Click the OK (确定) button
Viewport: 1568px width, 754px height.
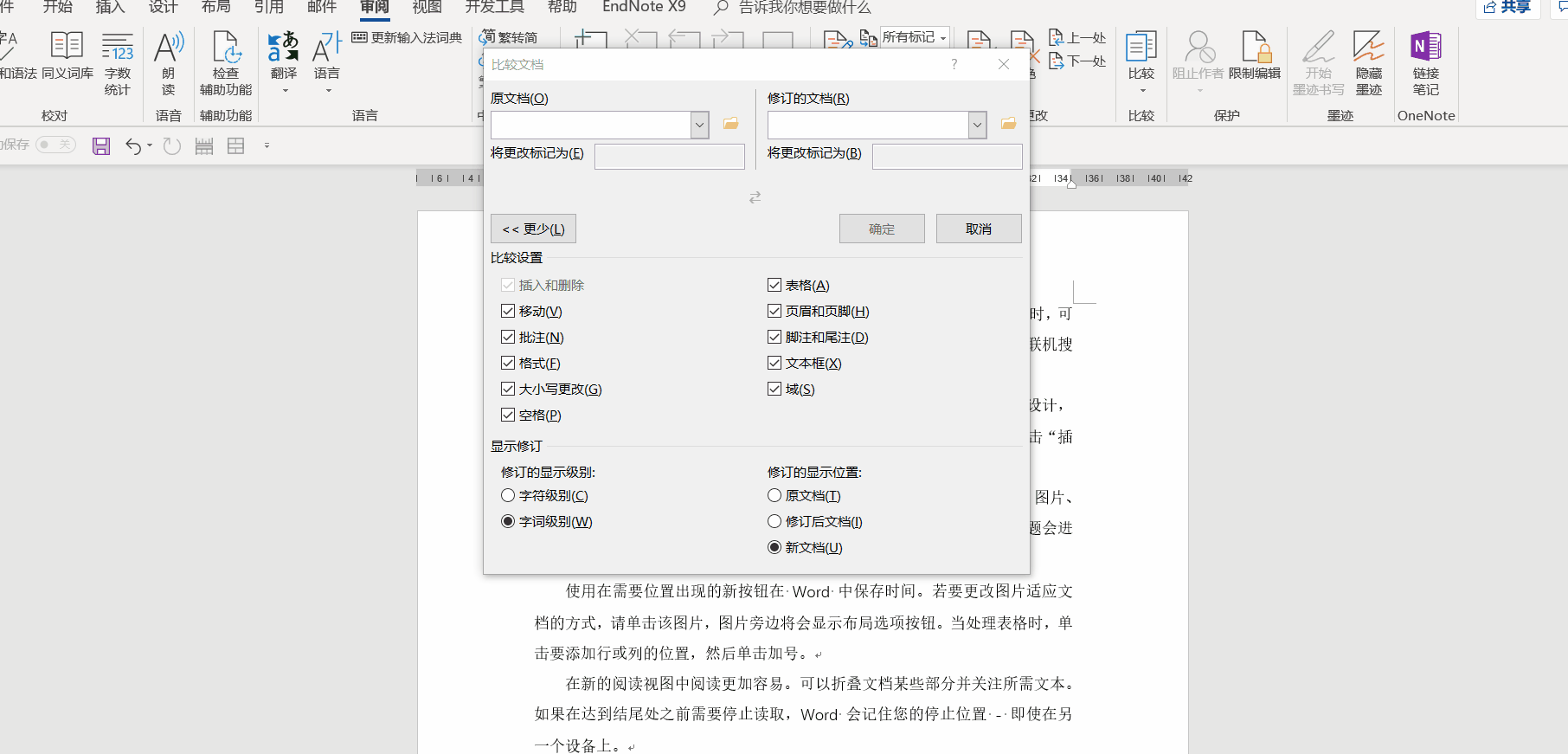(x=882, y=229)
